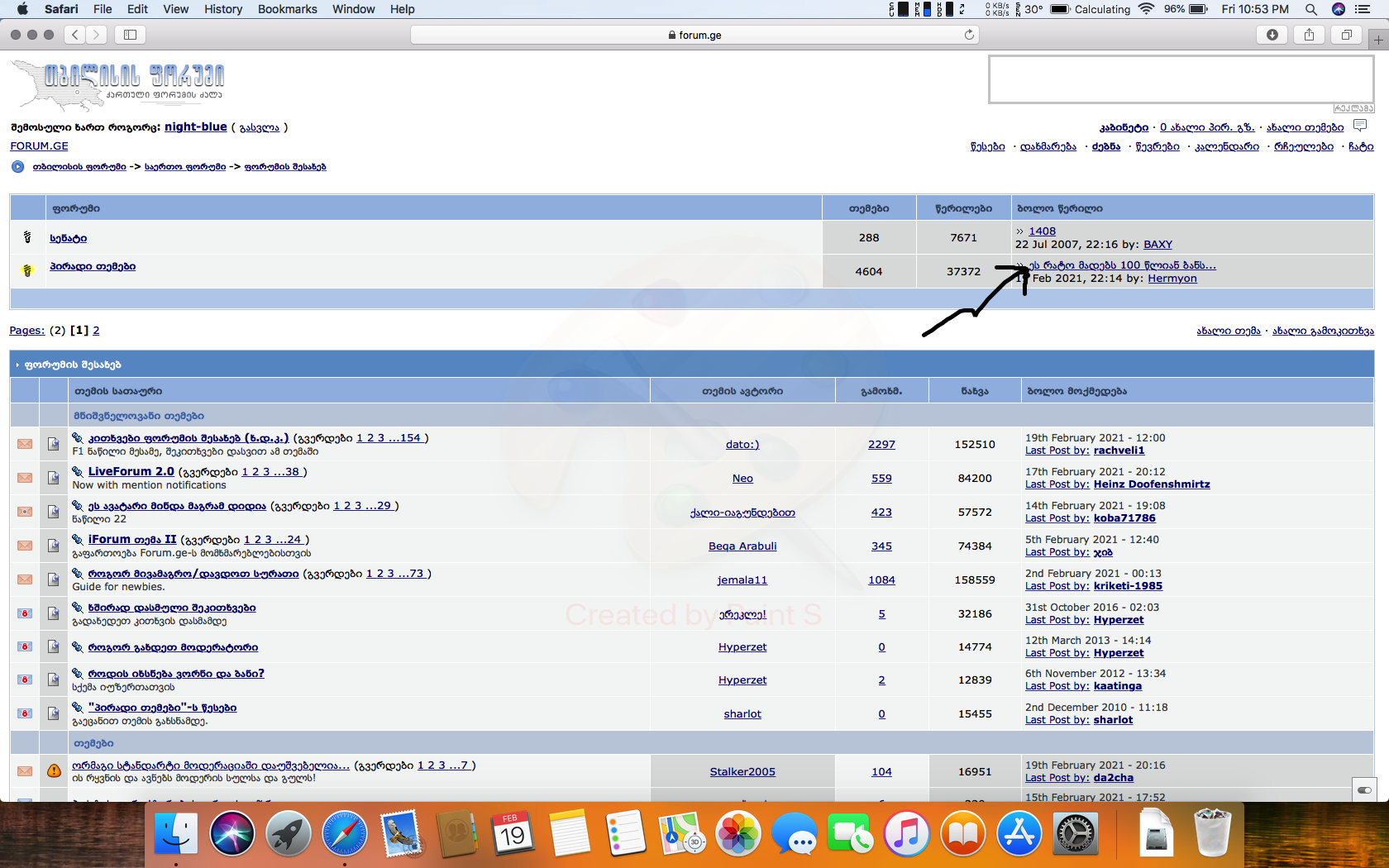Toggle Safari's tab overview button
The image size is (1389, 868).
click(1346, 35)
